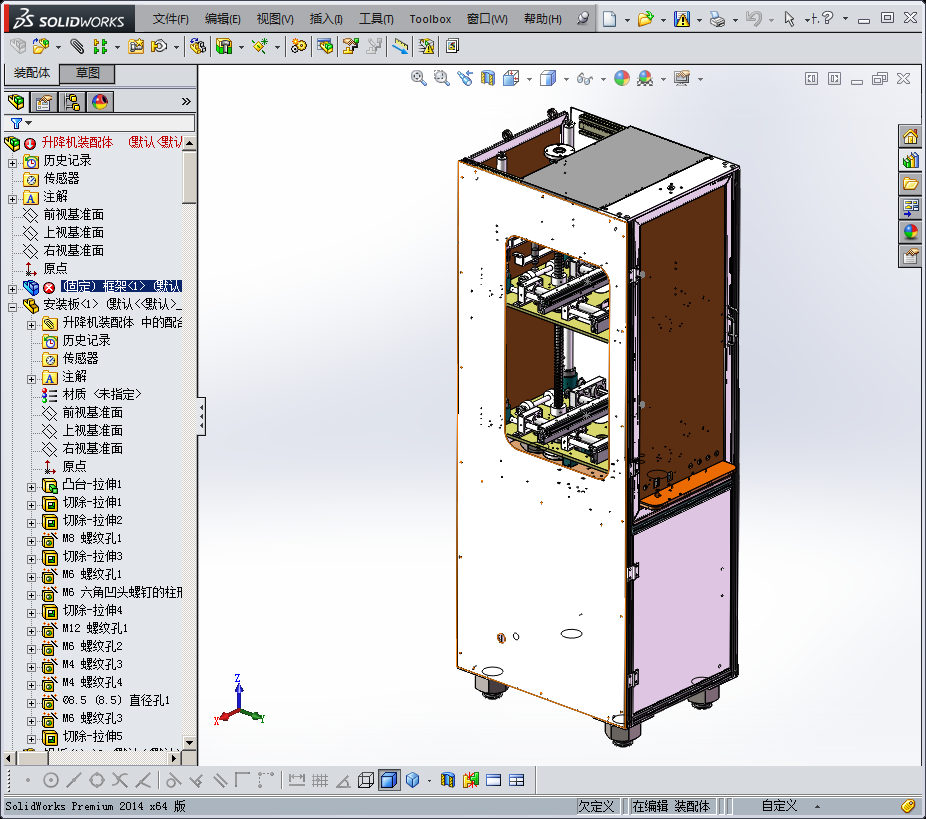Open the 工具(T) menu
Image resolution: width=926 pixels, height=819 pixels.
376,19
